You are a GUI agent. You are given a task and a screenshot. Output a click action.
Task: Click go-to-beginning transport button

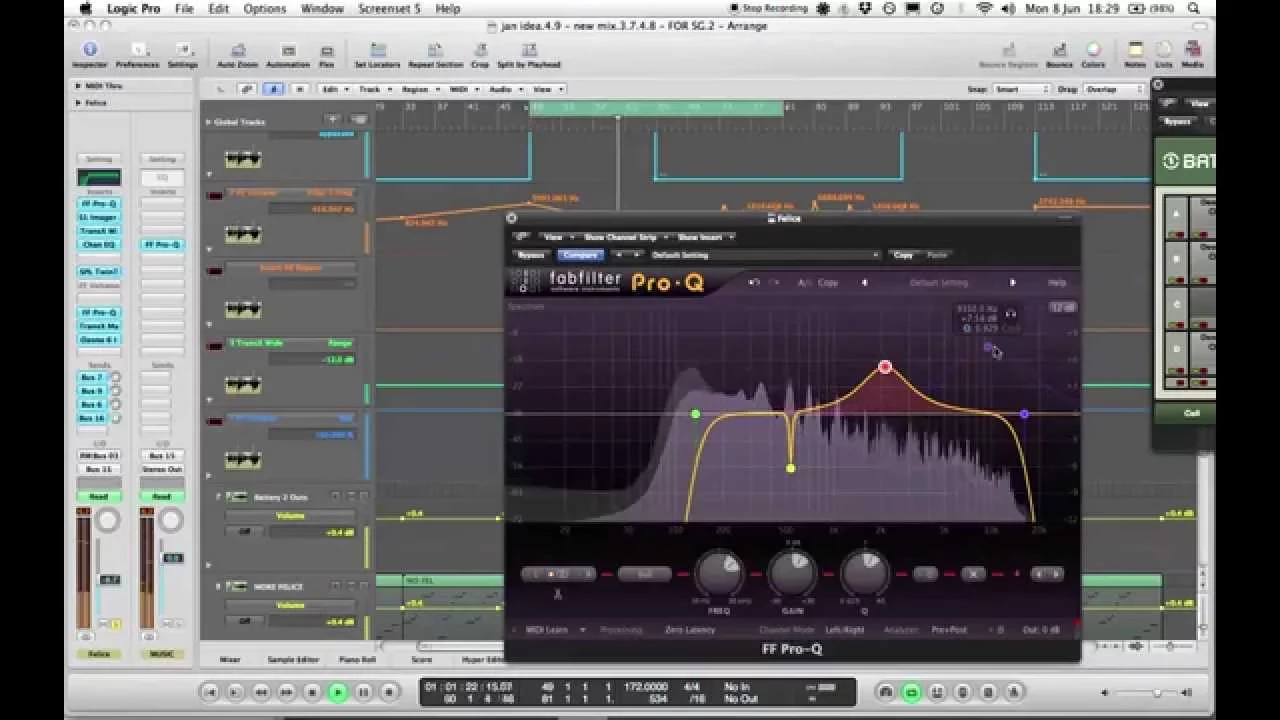tap(210, 691)
